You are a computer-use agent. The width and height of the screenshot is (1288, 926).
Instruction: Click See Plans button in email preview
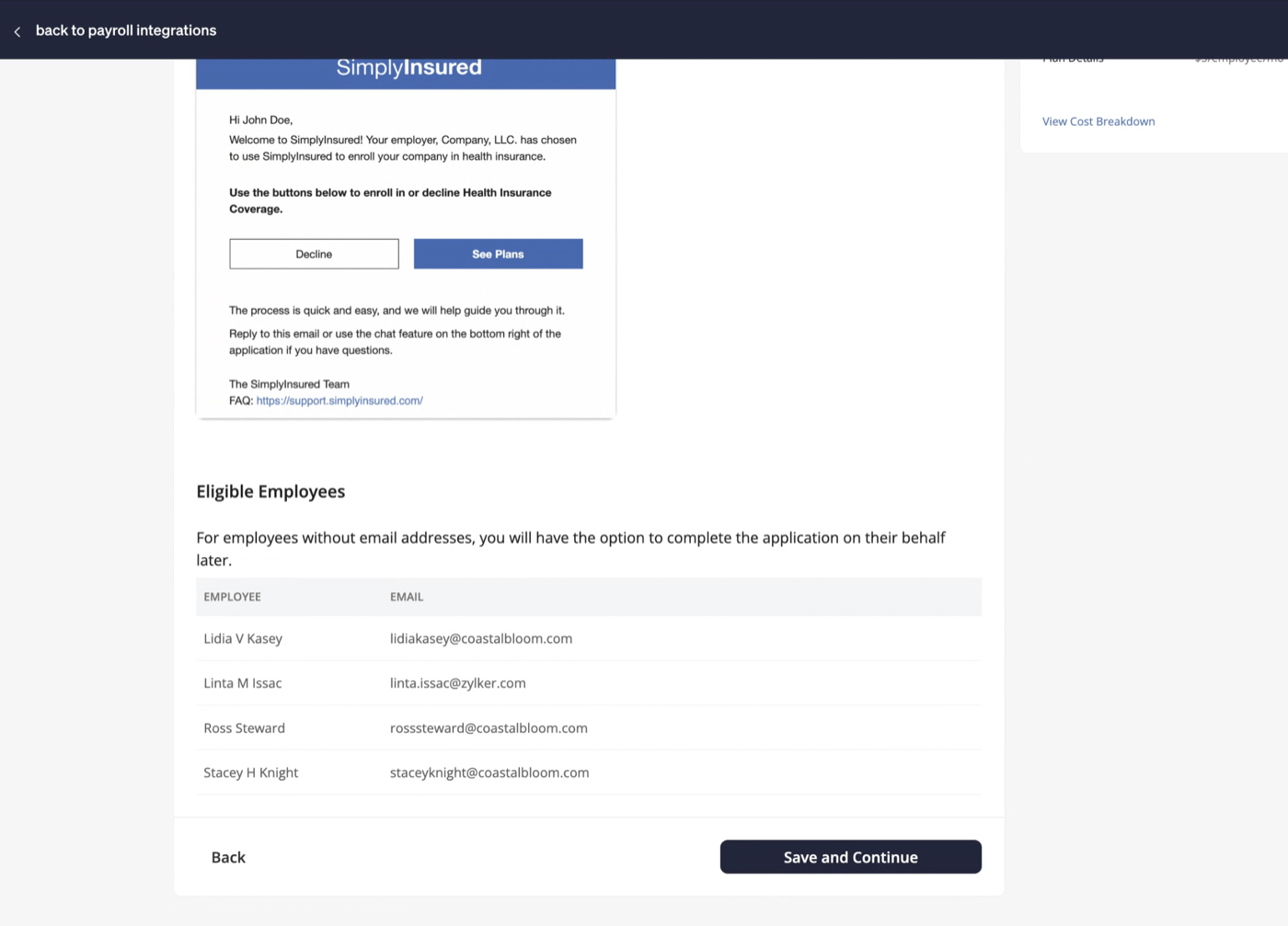pyautogui.click(x=498, y=254)
